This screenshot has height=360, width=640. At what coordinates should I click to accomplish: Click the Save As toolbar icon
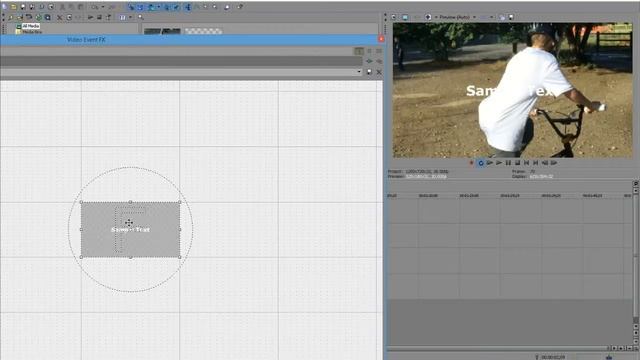point(32,7)
